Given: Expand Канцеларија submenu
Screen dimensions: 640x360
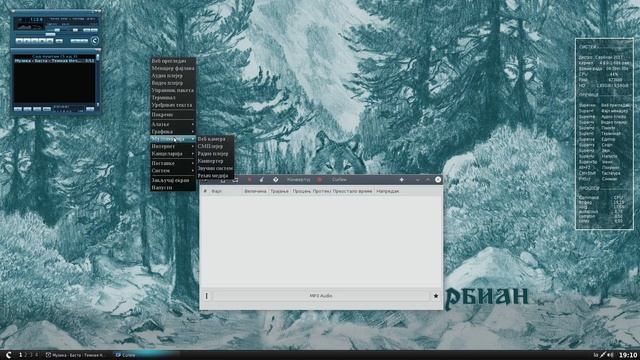Looking at the screenshot, I should click(x=173, y=154).
